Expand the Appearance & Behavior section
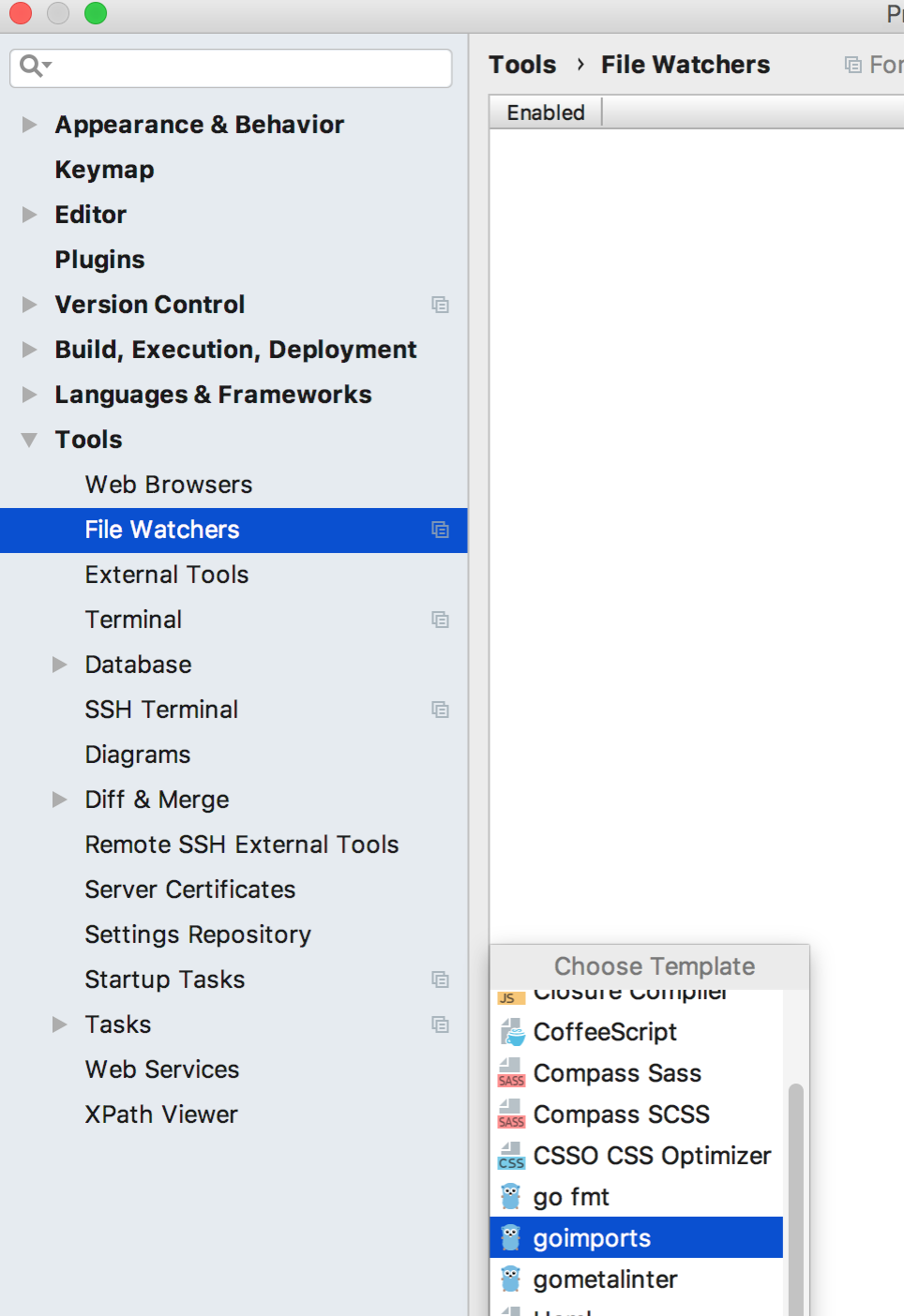Image resolution: width=904 pixels, height=1316 pixels. pos(30,125)
